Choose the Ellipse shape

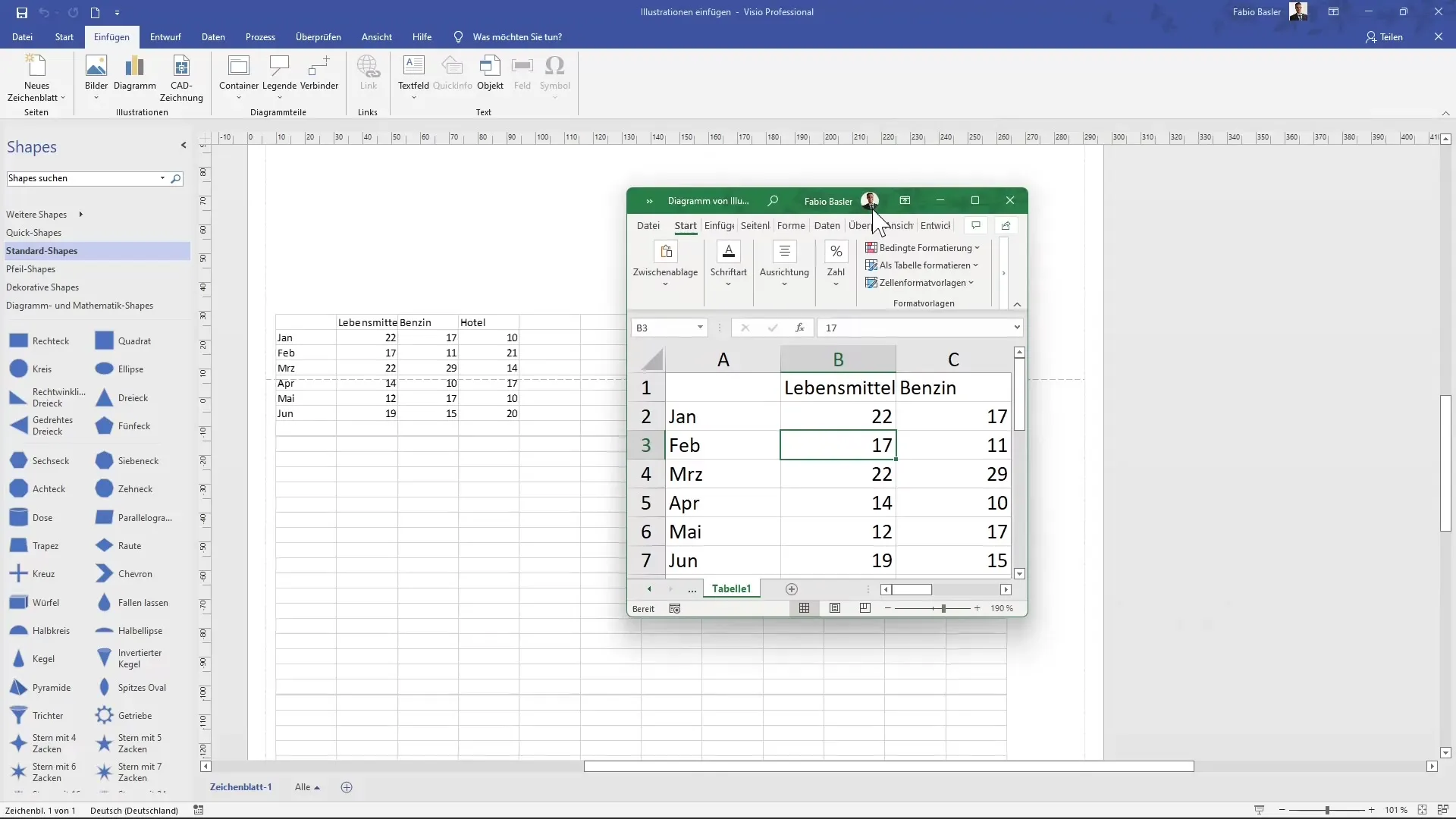[121, 369]
